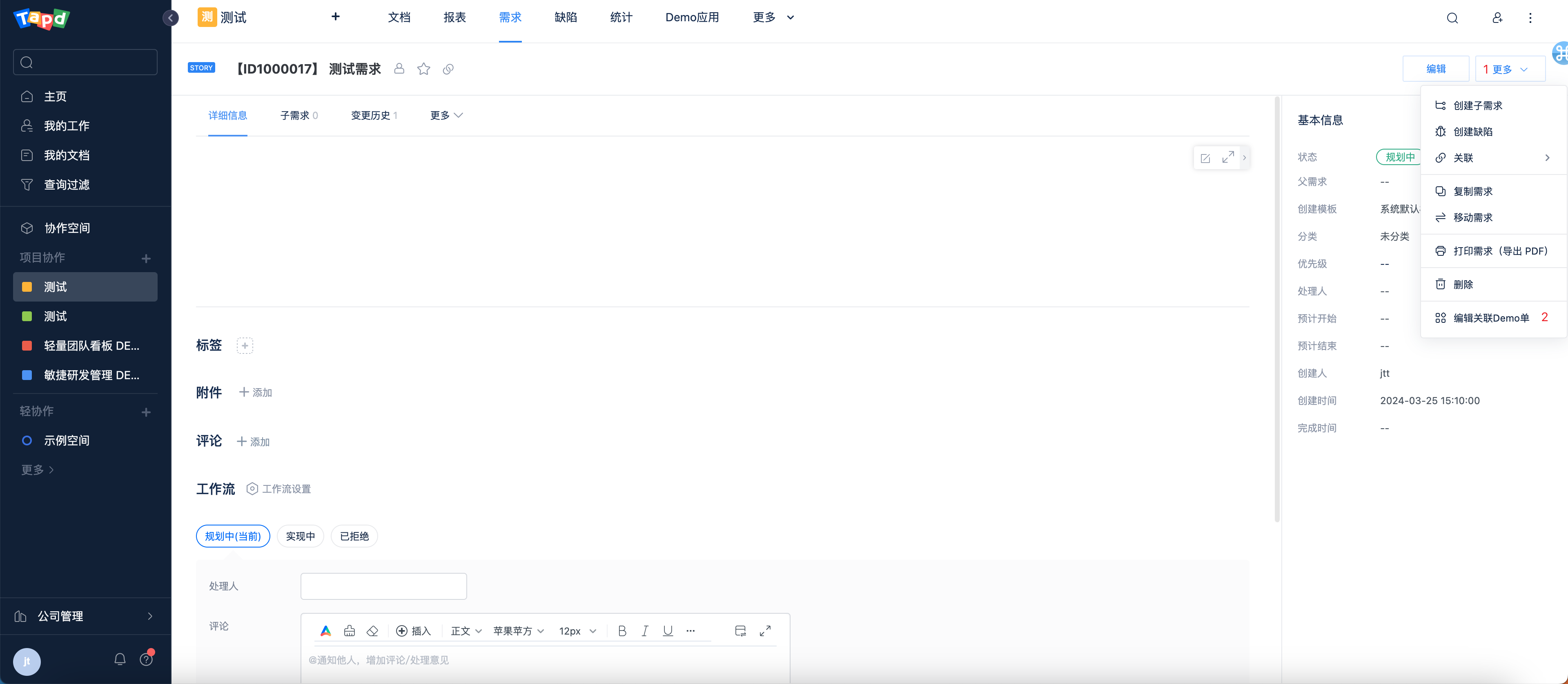The image size is (1568, 684).
Task: Open the global search icon at top right
Action: 1452,18
